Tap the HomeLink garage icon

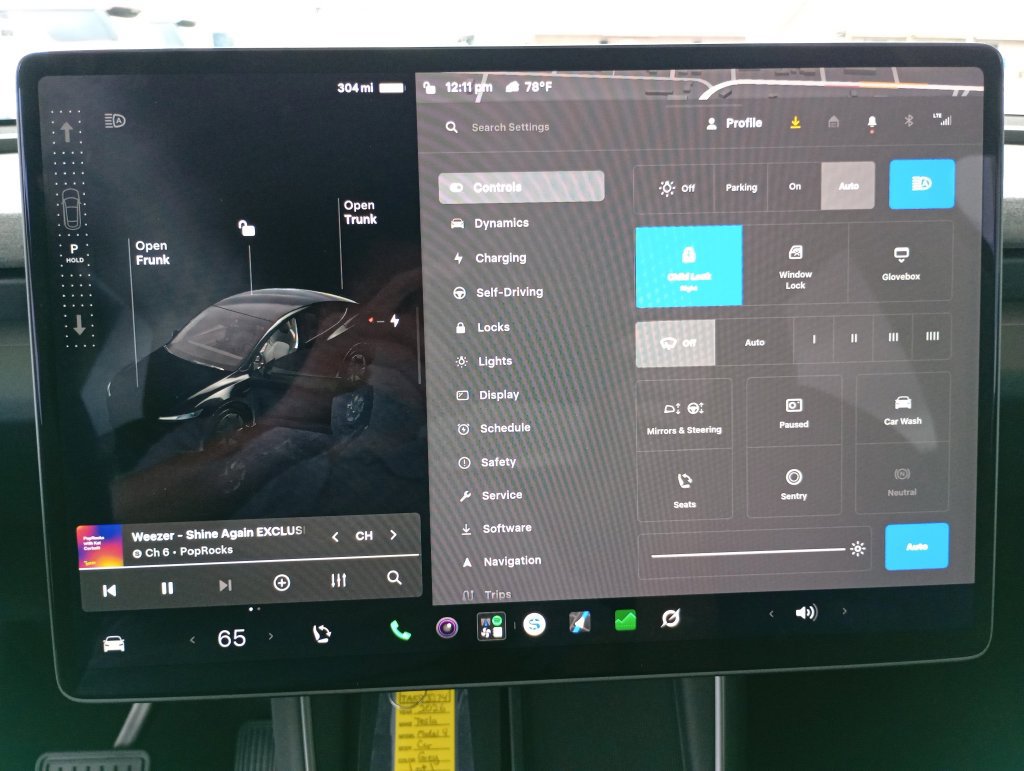point(833,121)
